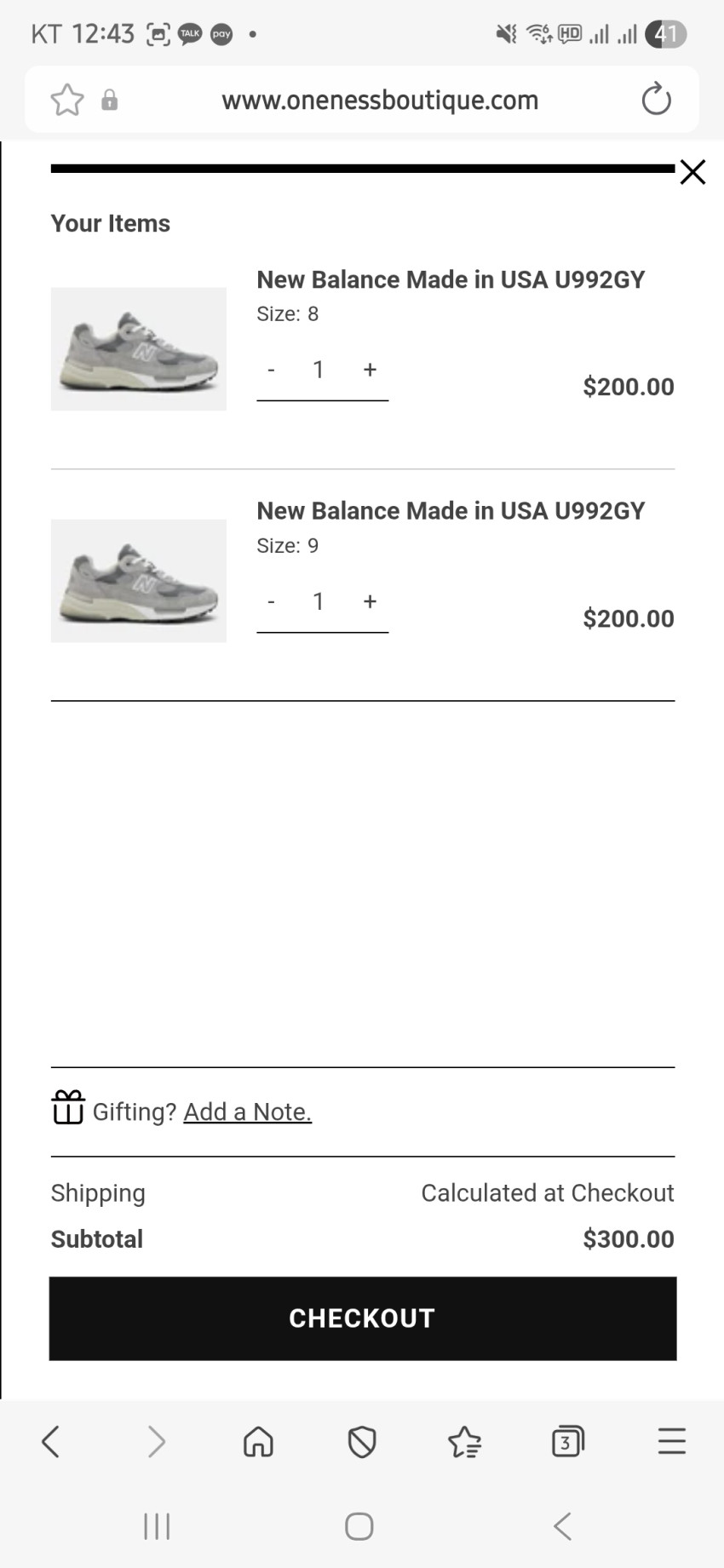Open the browser hamburger menu
The width and height of the screenshot is (724, 1568).
coord(671,1442)
